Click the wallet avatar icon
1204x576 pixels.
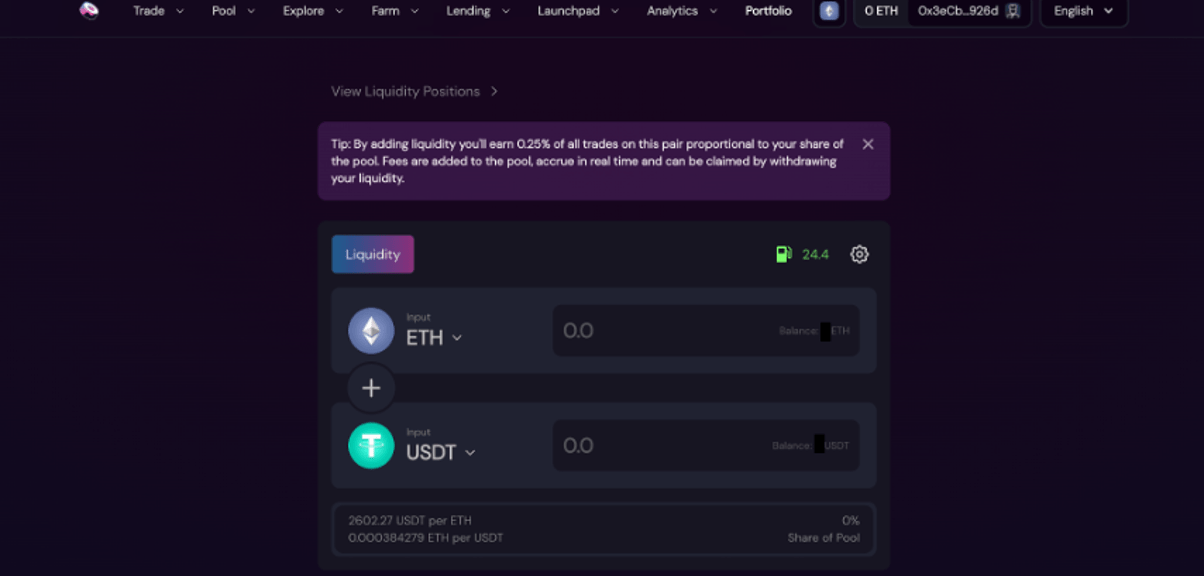pyautogui.click(x=1013, y=11)
